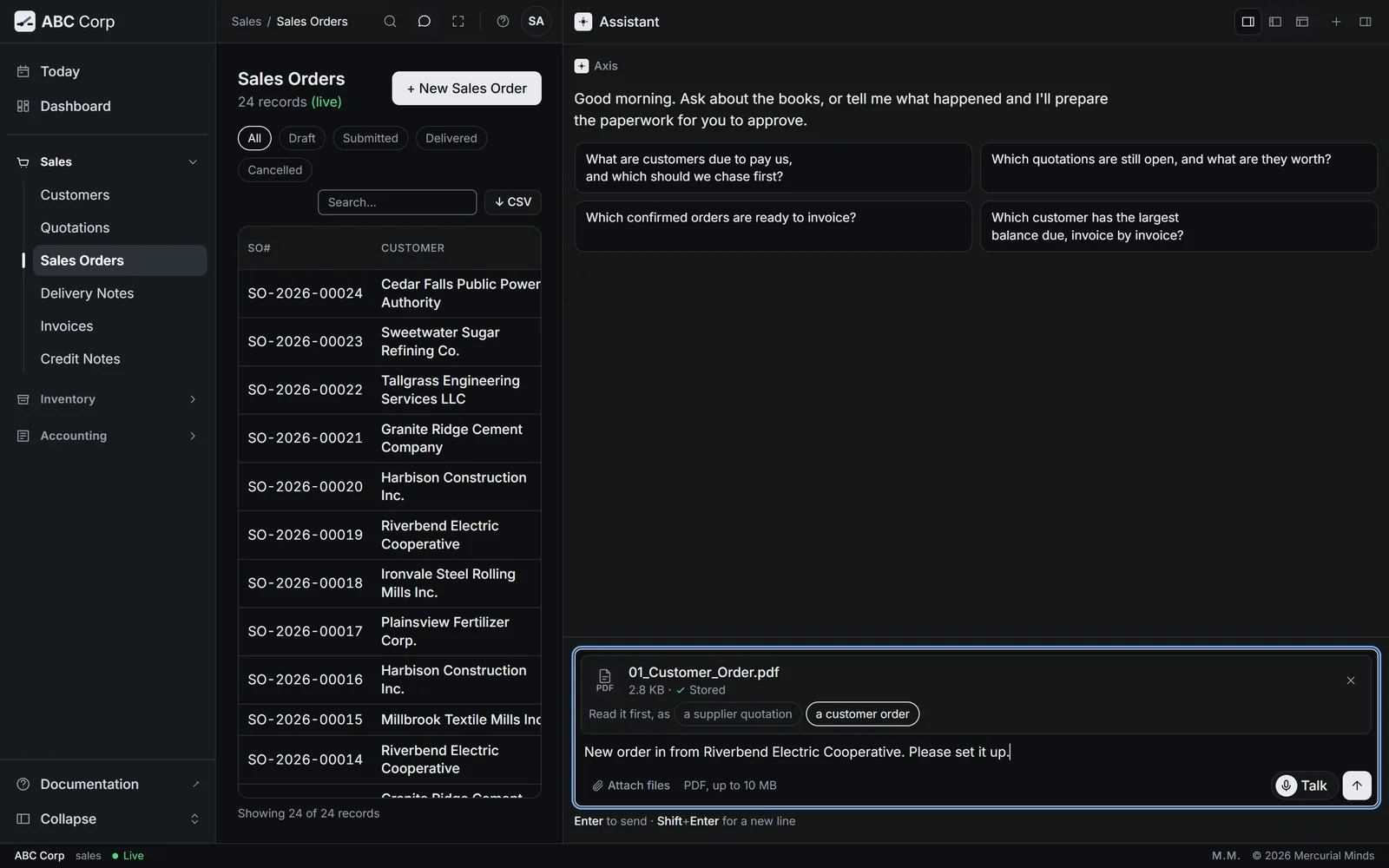Open the search icon in top bar

pos(390,22)
